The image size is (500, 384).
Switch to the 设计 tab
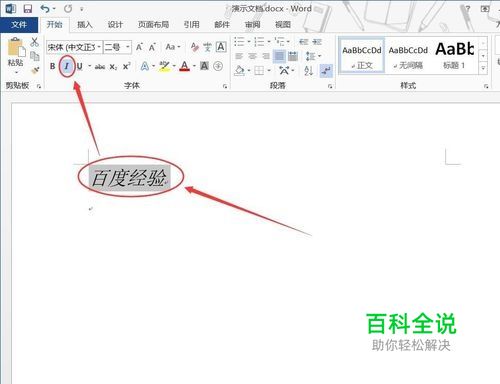point(115,25)
